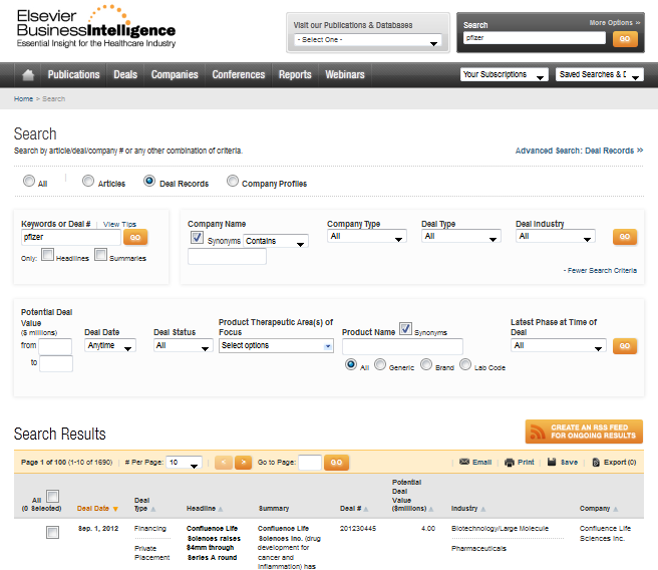Open Therapeutic Areas Select options dropdown

(276, 345)
